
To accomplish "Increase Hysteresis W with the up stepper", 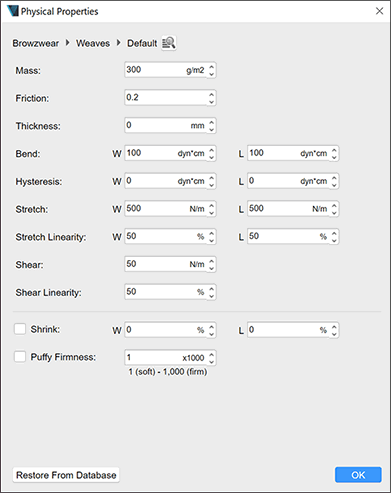I will 211,177.
